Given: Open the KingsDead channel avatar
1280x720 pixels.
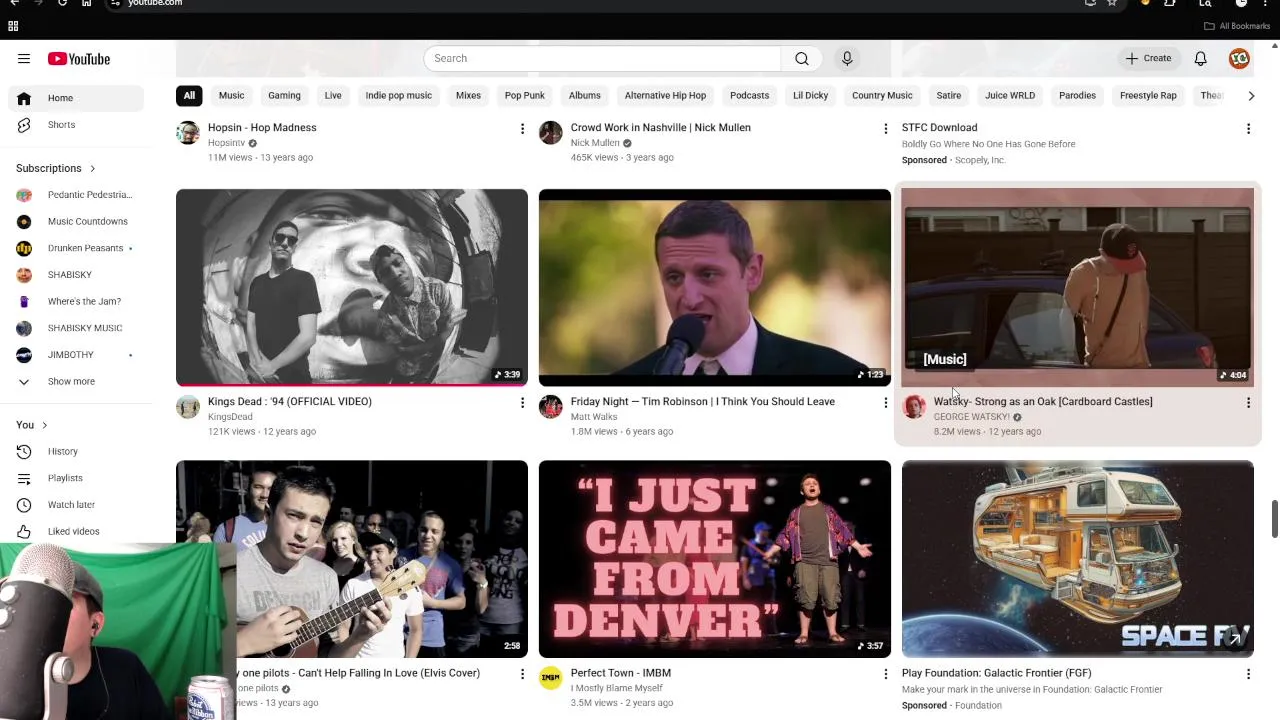Looking at the screenshot, I should click(188, 406).
